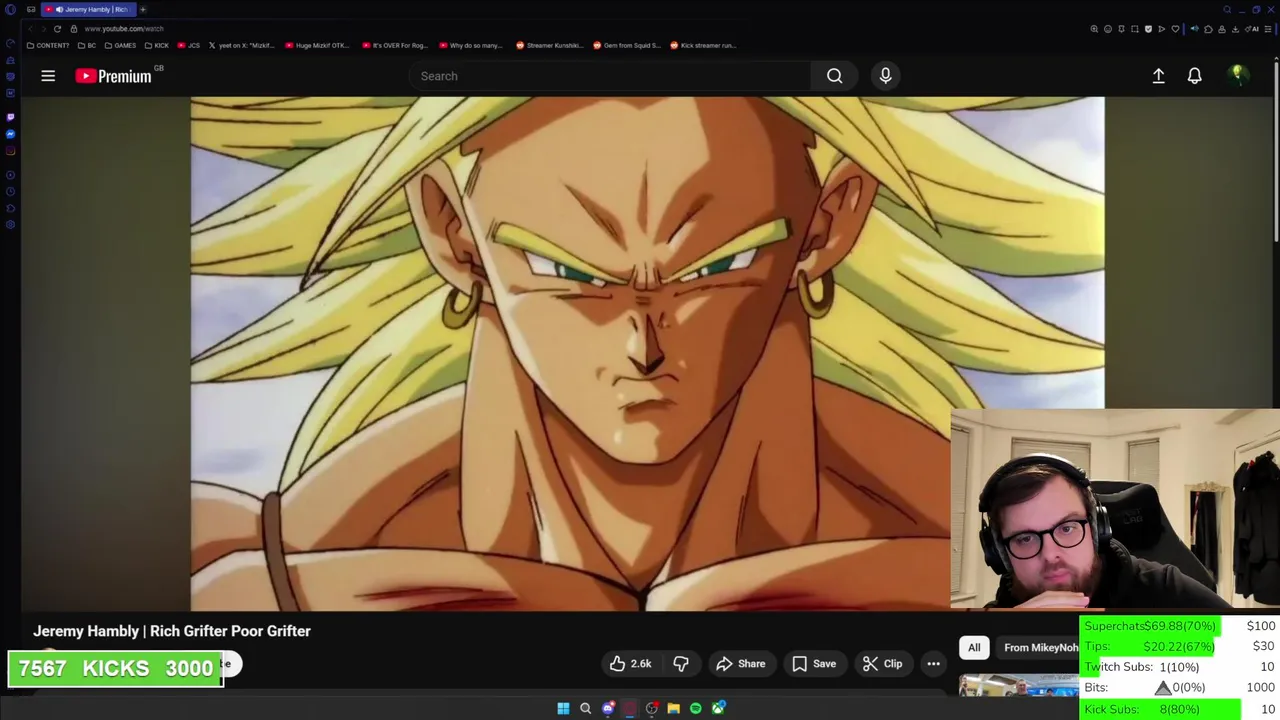Switch to the Jeremy Hambly browser tab
The height and width of the screenshot is (720, 1280).
(88, 9)
